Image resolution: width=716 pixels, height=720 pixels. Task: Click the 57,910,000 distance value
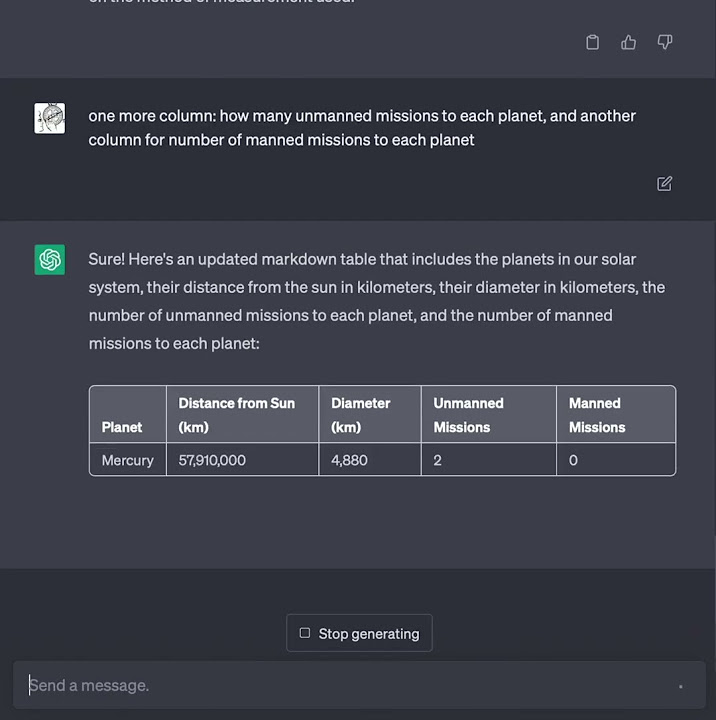tap(212, 460)
